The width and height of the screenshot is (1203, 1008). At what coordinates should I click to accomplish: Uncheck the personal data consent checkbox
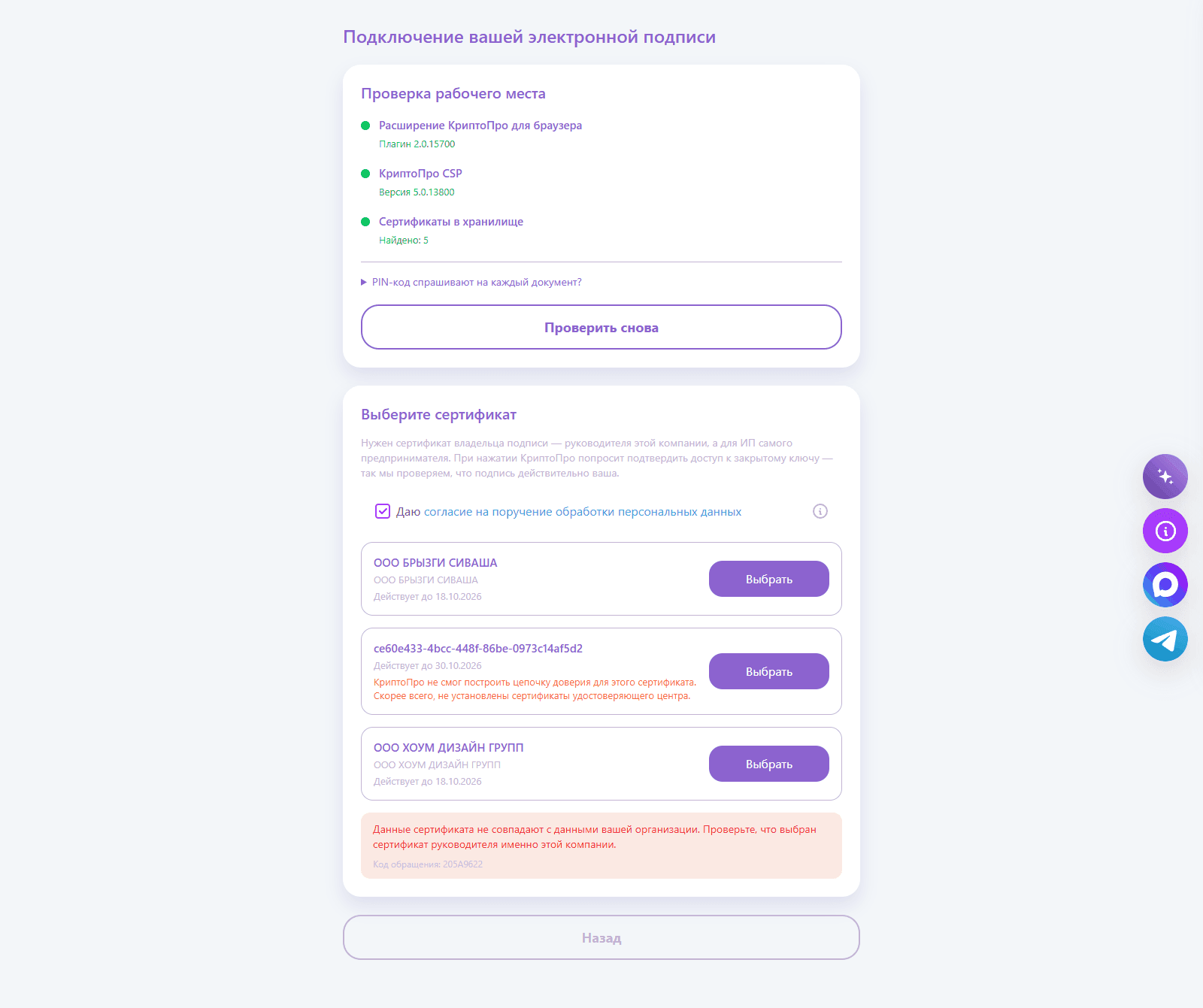coord(383,511)
